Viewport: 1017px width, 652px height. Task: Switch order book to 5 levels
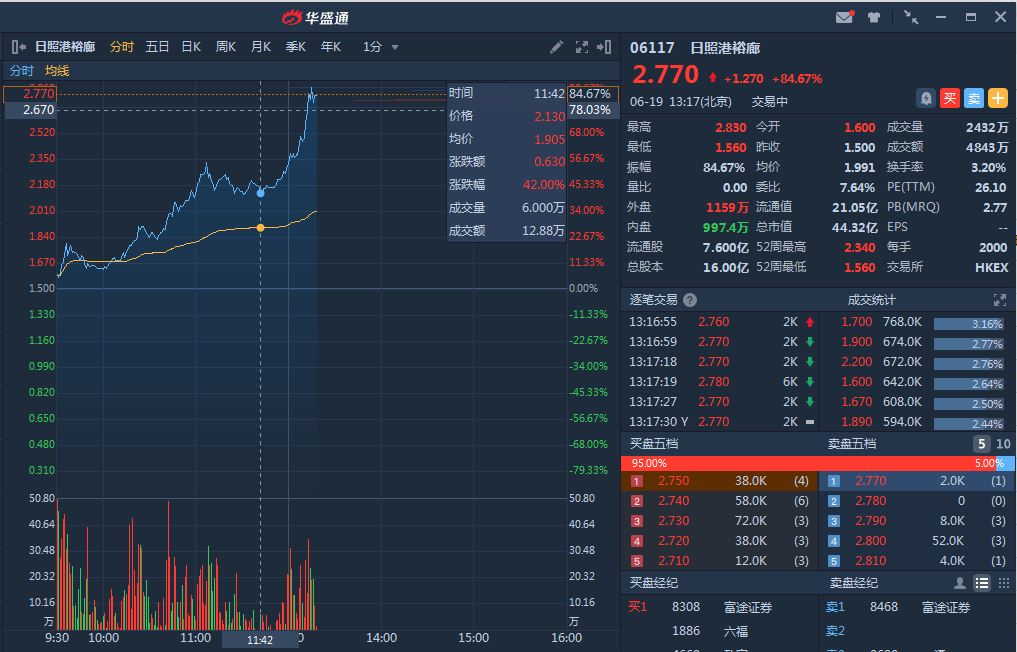click(982, 444)
